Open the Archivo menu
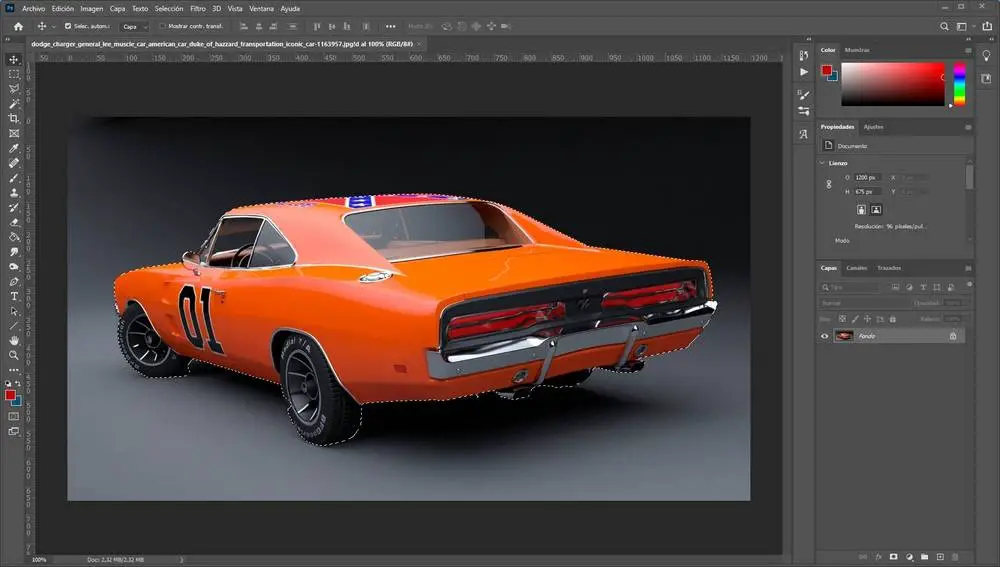Screen dimensions: 1000x567 pyautogui.click(x=34, y=9)
